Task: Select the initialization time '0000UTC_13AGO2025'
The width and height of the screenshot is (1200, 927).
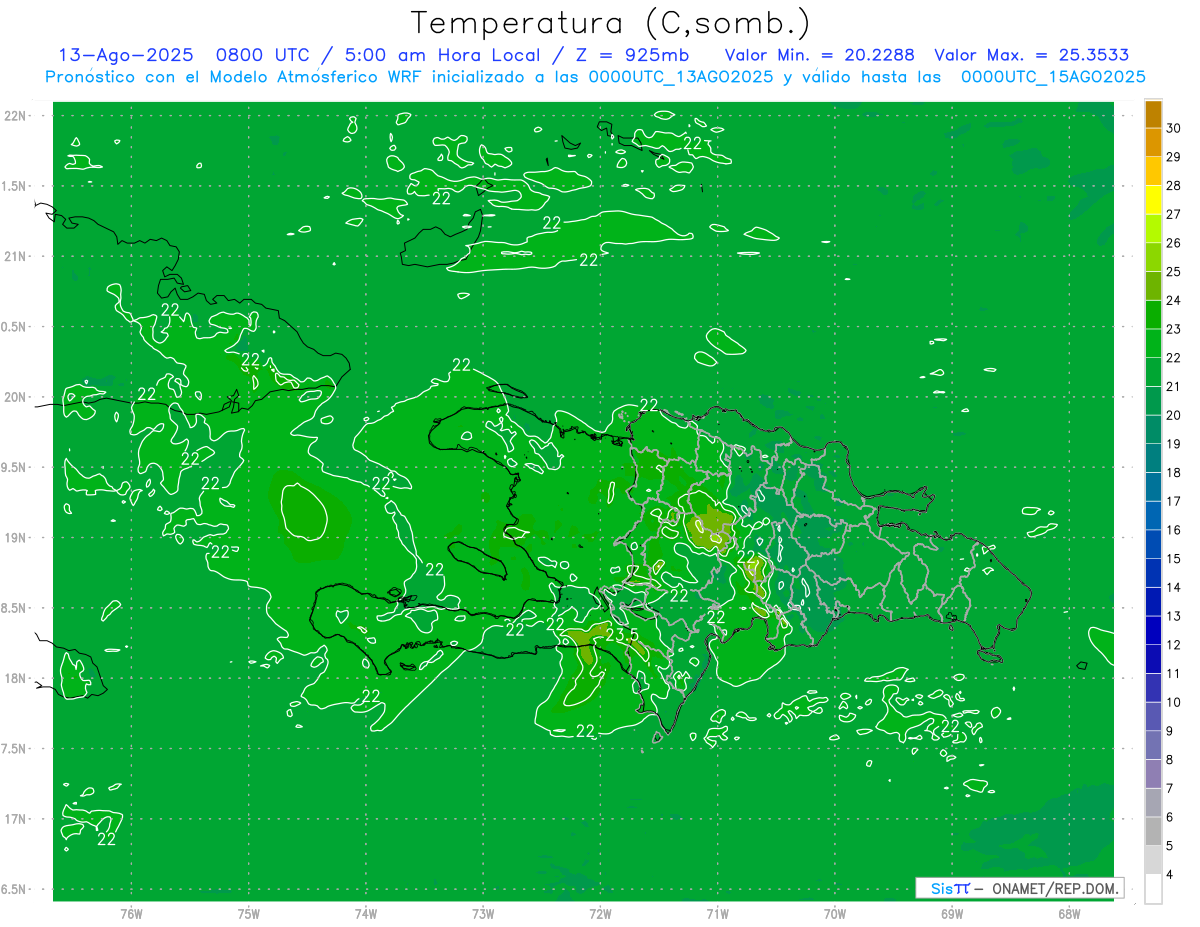Action: coord(680,77)
